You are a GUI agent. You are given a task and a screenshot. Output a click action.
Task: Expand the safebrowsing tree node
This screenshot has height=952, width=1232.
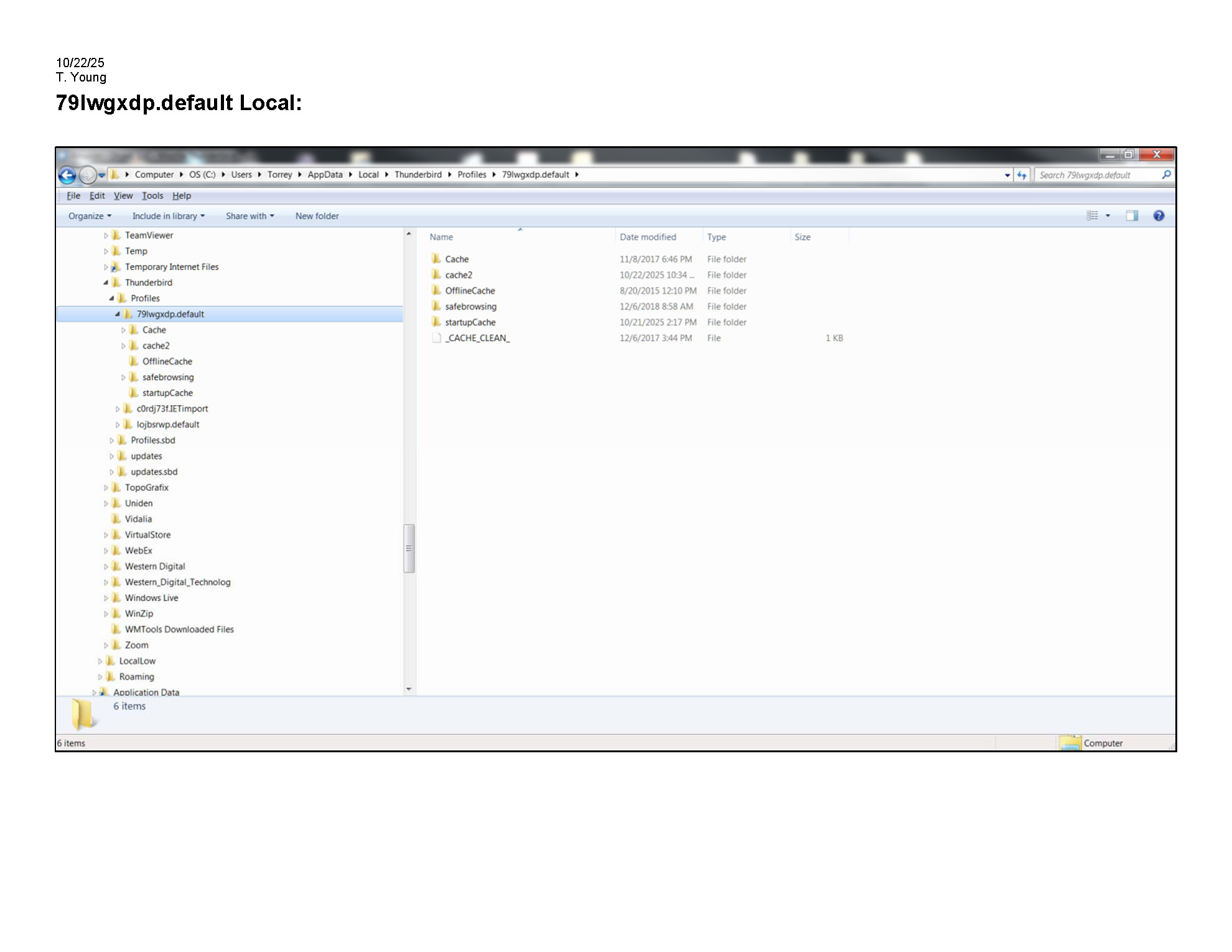(x=123, y=378)
